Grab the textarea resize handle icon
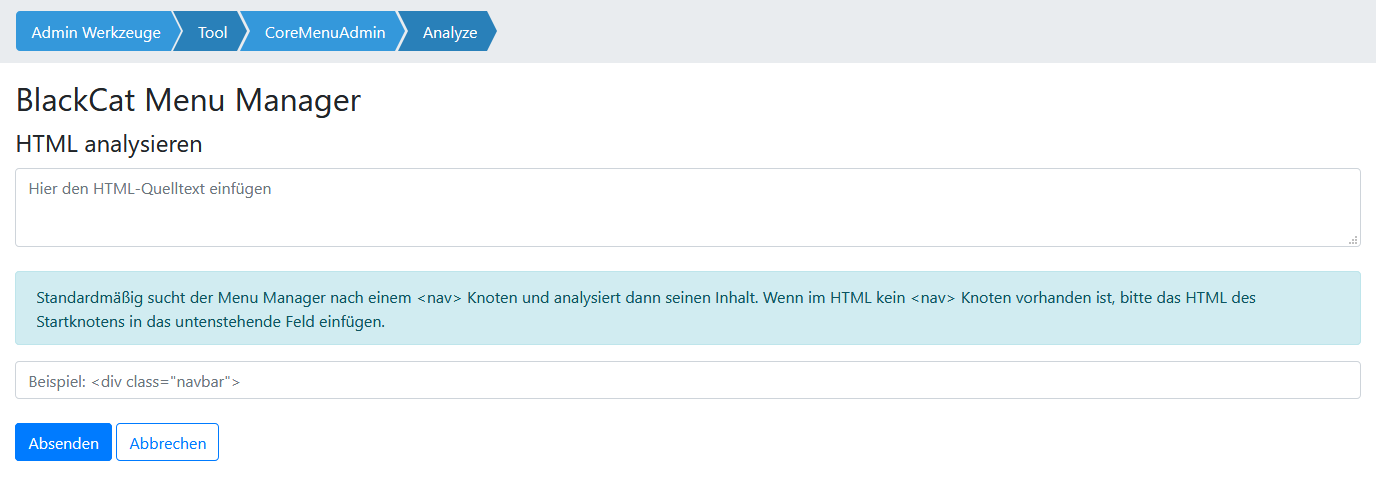Screen dimensions: 1377x484 [x=1353, y=239]
